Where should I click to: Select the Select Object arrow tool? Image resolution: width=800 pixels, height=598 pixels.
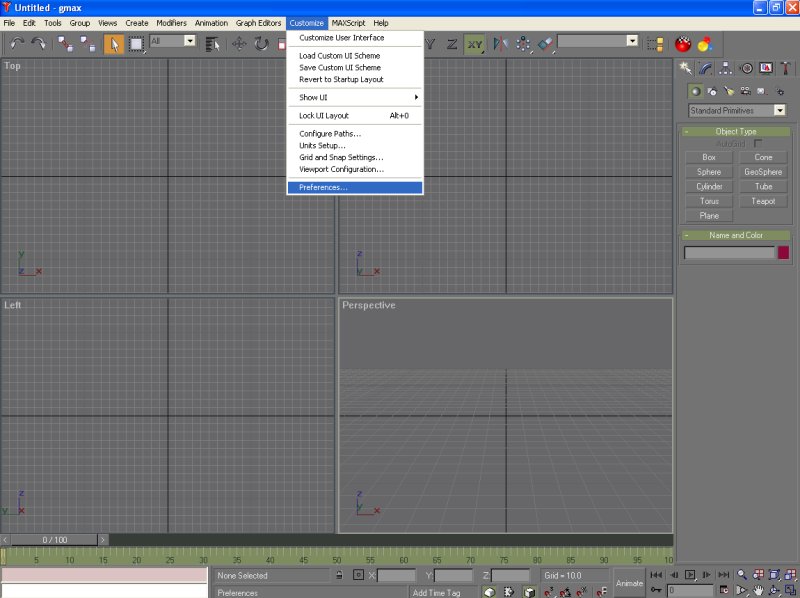pyautogui.click(x=114, y=43)
